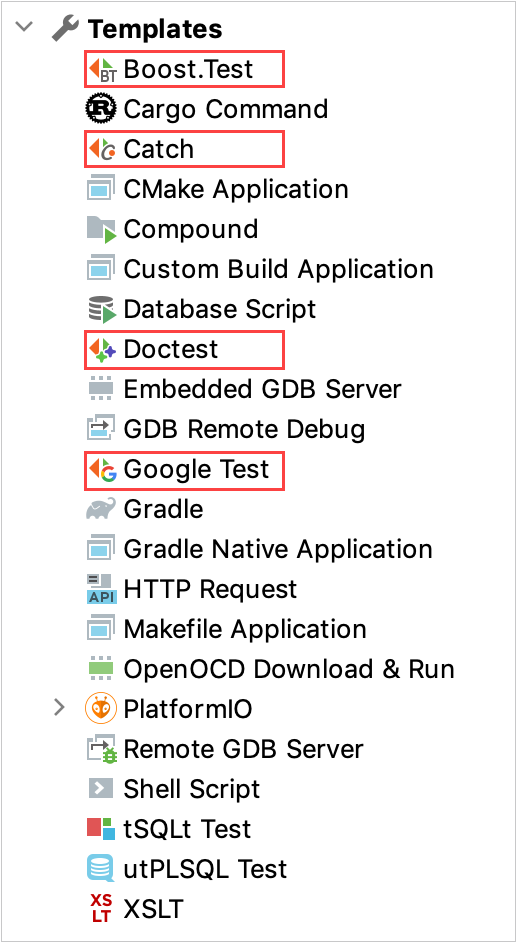The width and height of the screenshot is (516, 942).
Task: Choose Embedded GDB Server template
Action: pyautogui.click(x=244, y=389)
